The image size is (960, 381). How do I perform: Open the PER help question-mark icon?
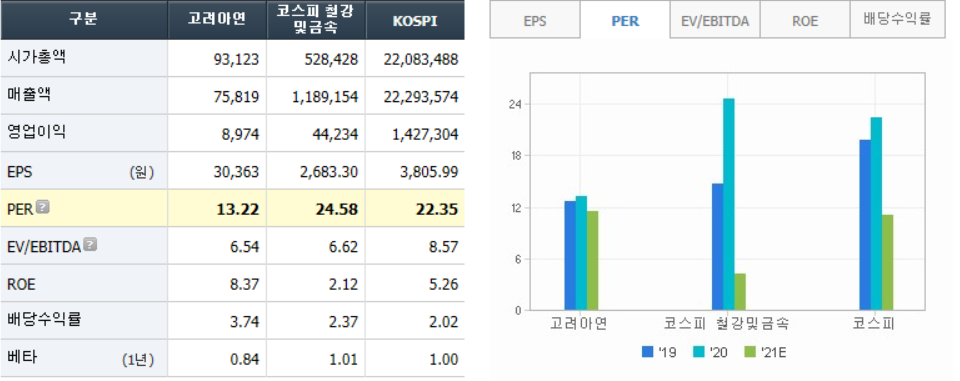pos(42,207)
